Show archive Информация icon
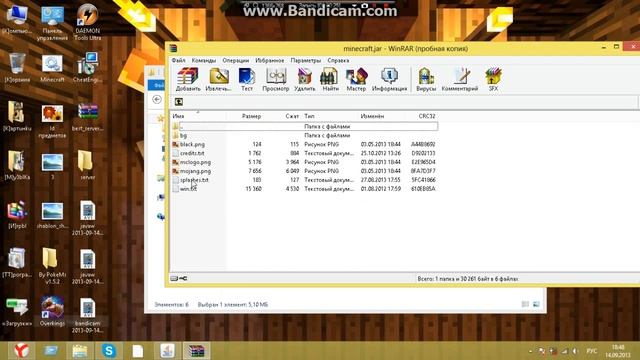The height and width of the screenshot is (360, 640). pos(389,79)
